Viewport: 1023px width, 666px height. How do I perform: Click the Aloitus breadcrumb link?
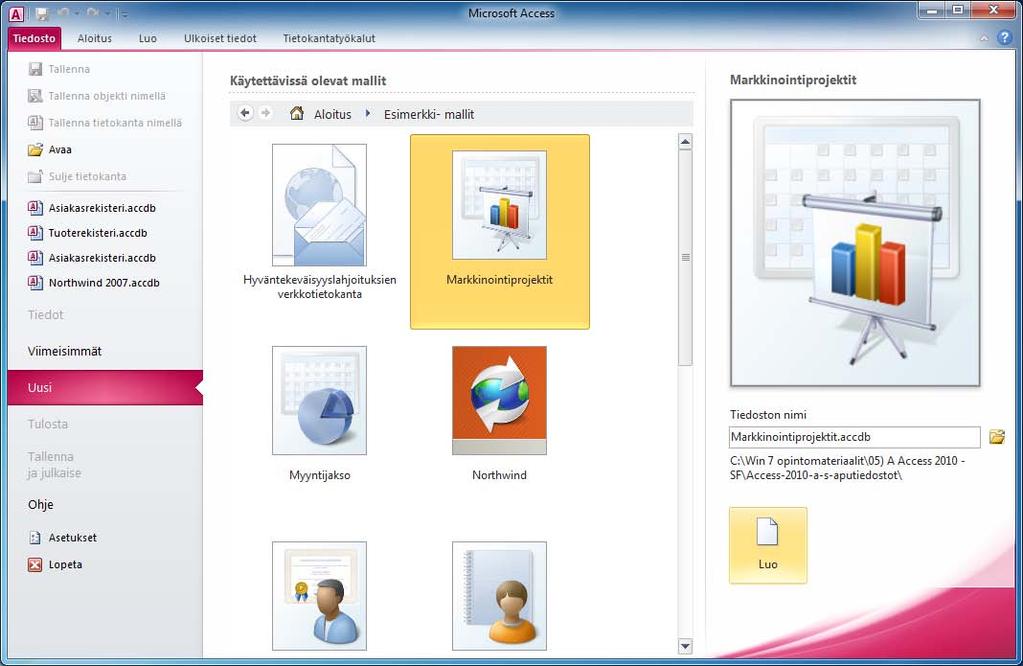(x=333, y=114)
